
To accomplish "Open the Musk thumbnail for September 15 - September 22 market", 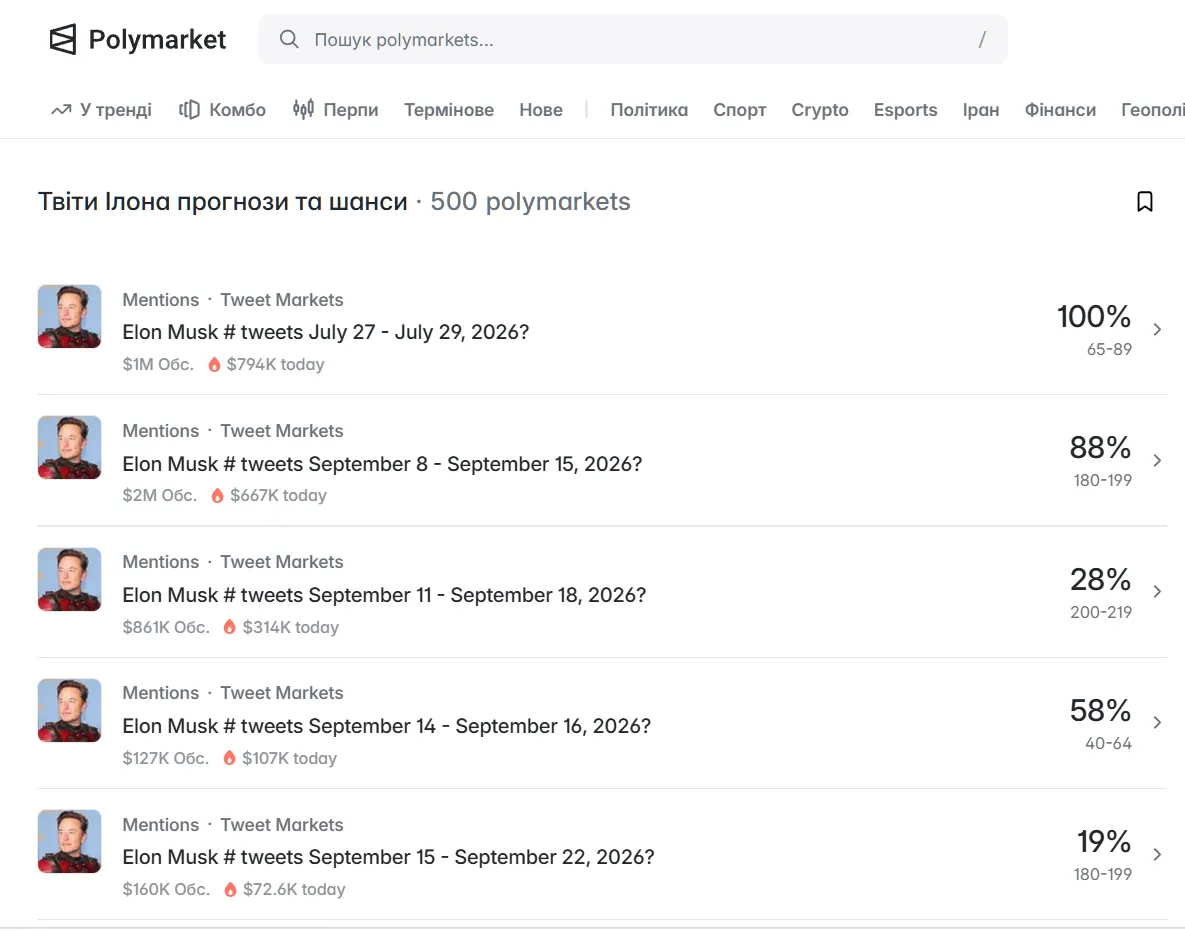I will point(70,841).
